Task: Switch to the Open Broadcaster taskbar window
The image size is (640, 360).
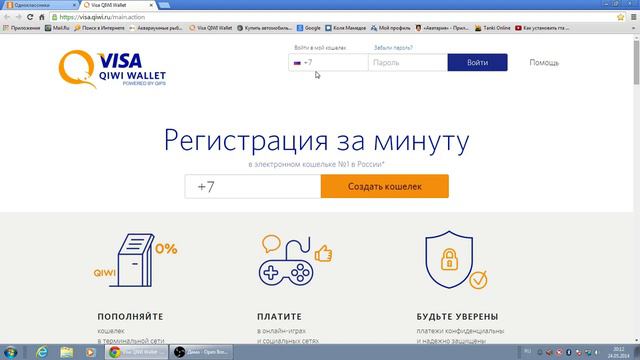Action: pos(202,352)
